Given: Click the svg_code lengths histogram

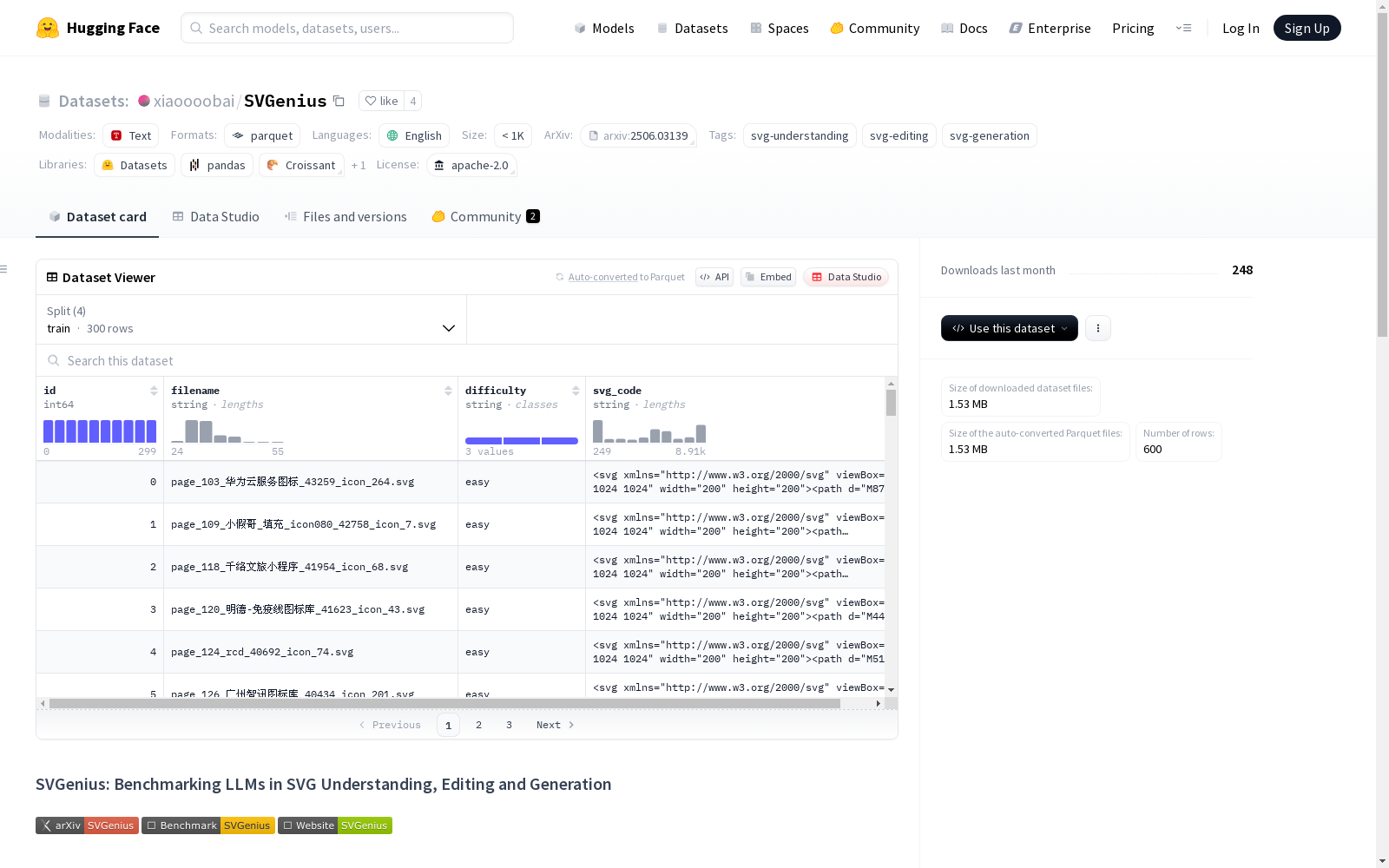Looking at the screenshot, I should [x=649, y=431].
